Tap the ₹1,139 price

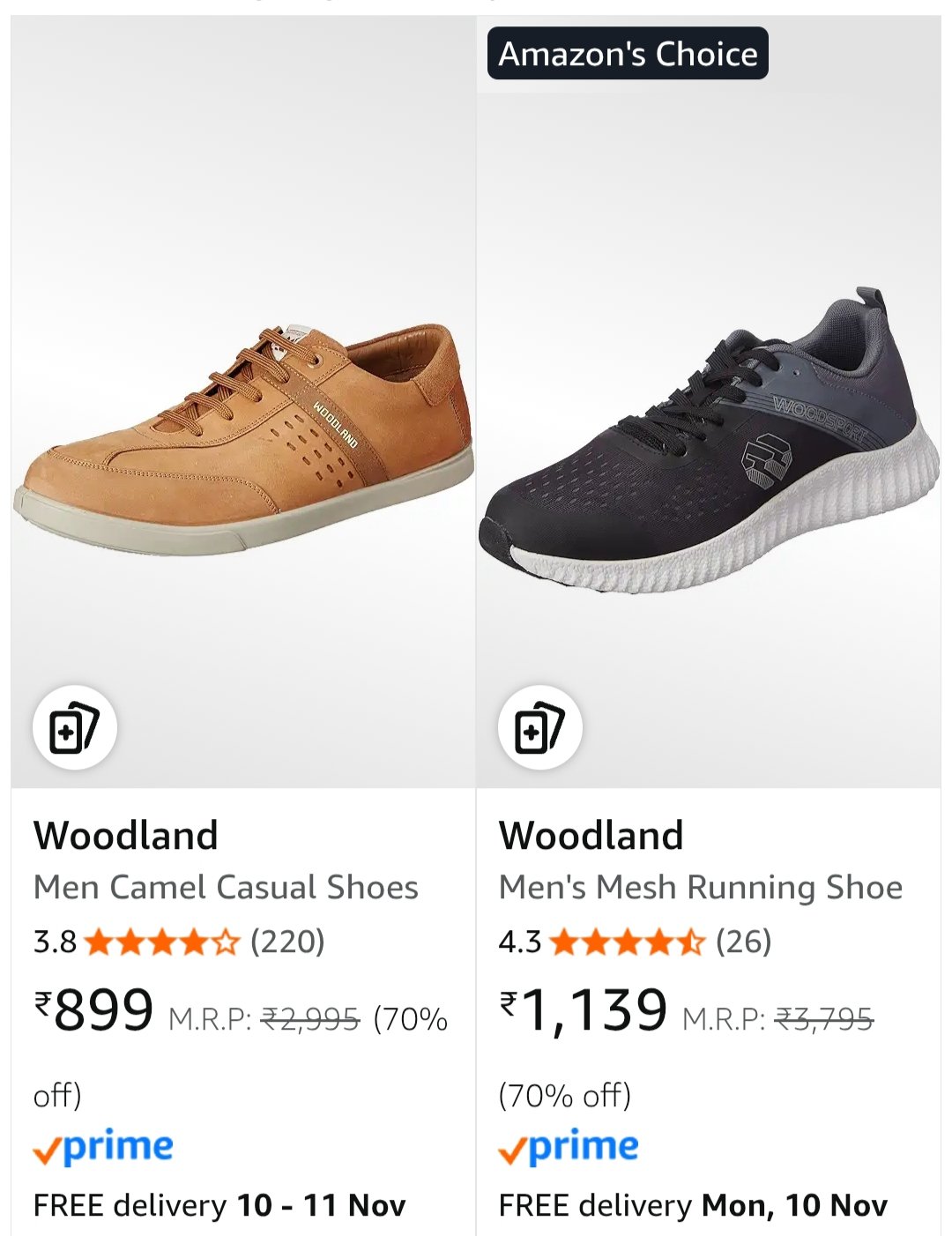[584, 1010]
